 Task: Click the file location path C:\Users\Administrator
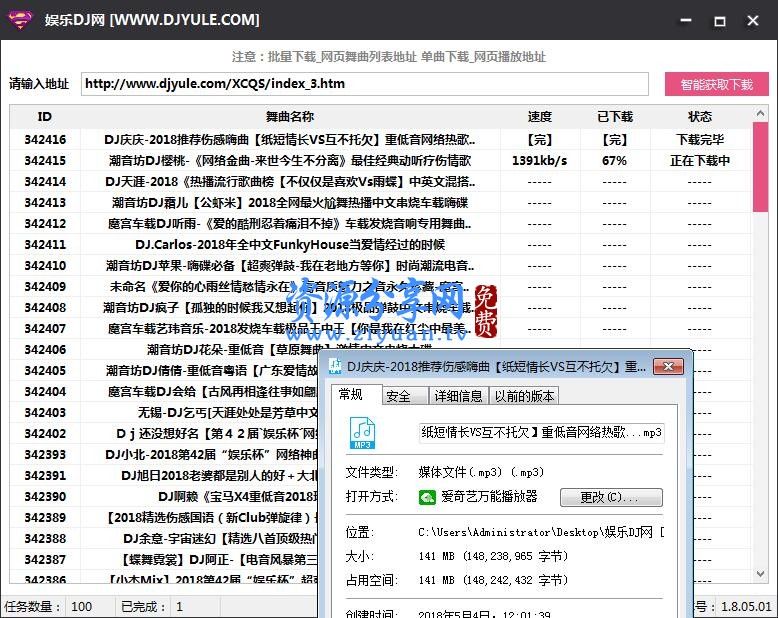[541, 532]
